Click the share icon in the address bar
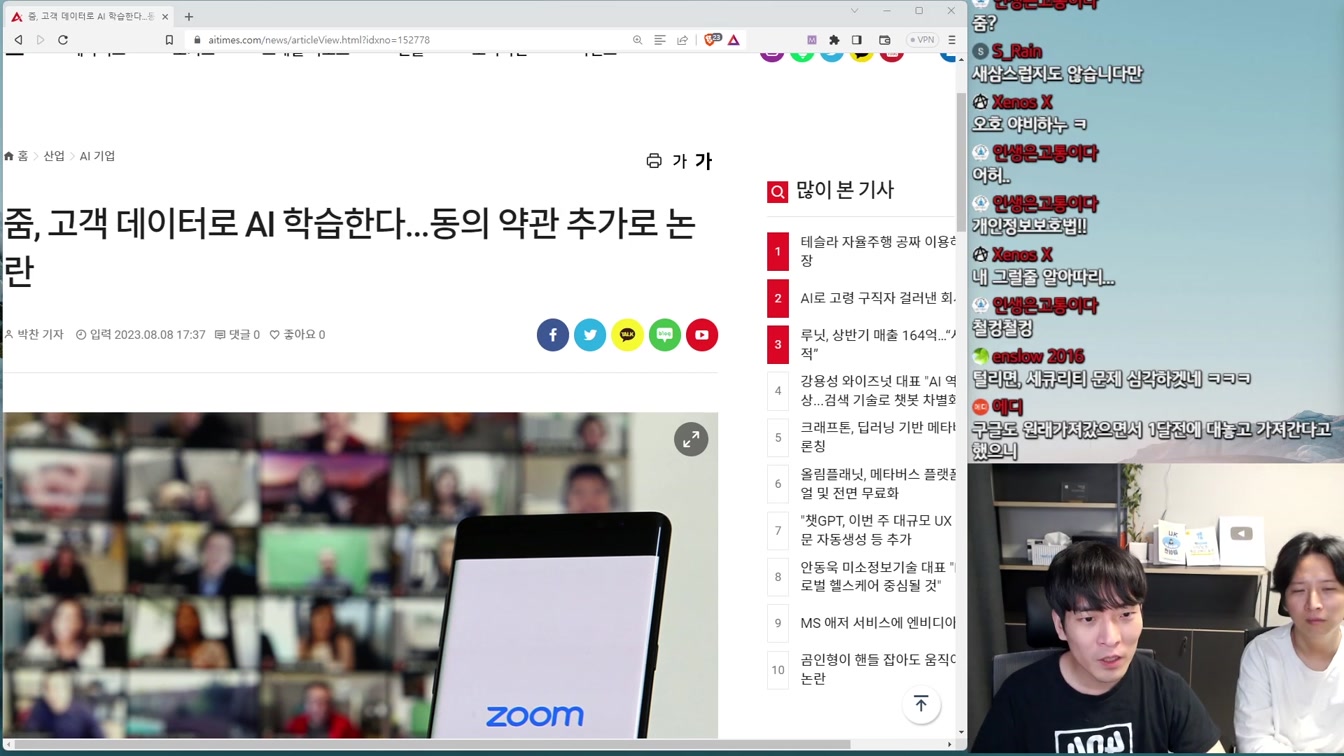This screenshot has height=756, width=1344. point(682,40)
